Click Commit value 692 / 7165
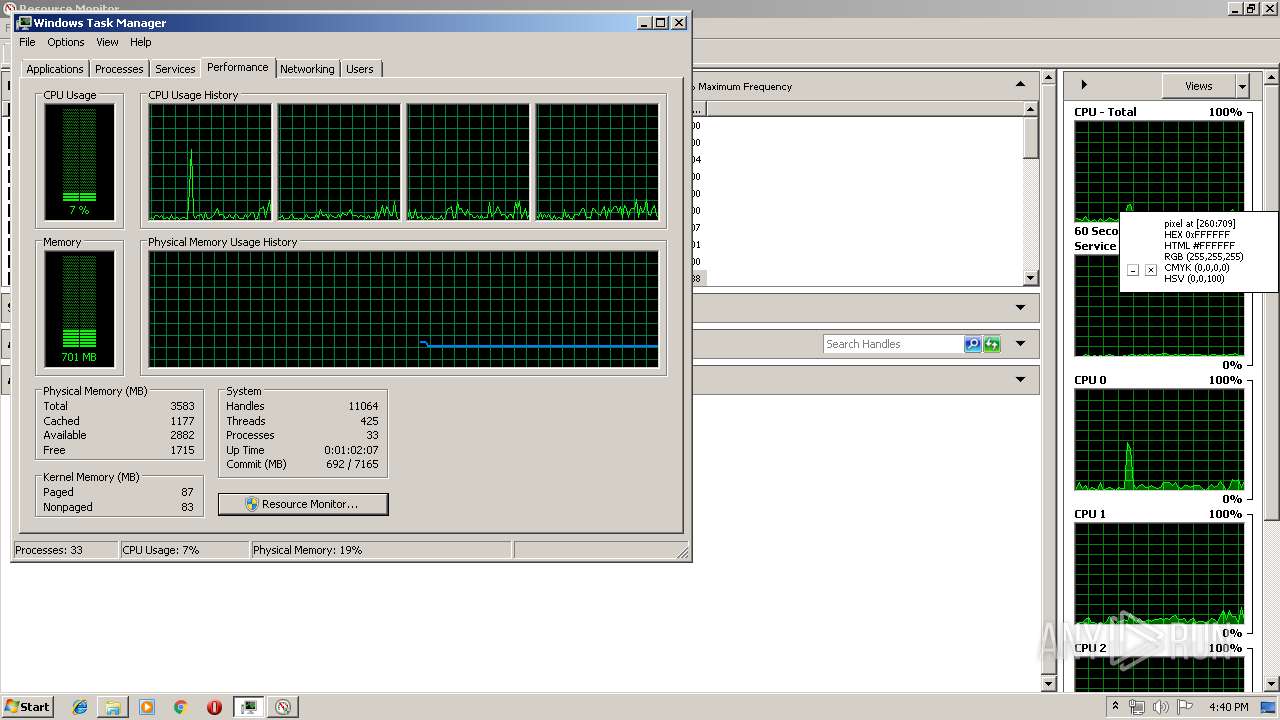Viewport: 1280px width, 720px height. (352, 464)
